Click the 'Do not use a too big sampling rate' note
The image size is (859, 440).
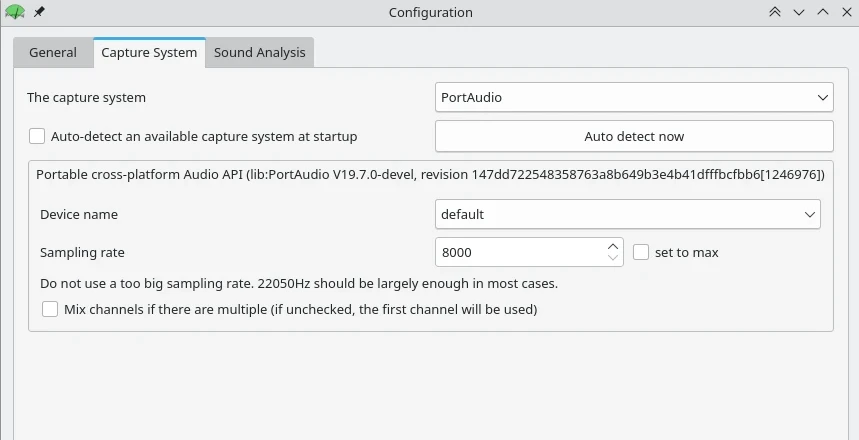tap(299, 284)
